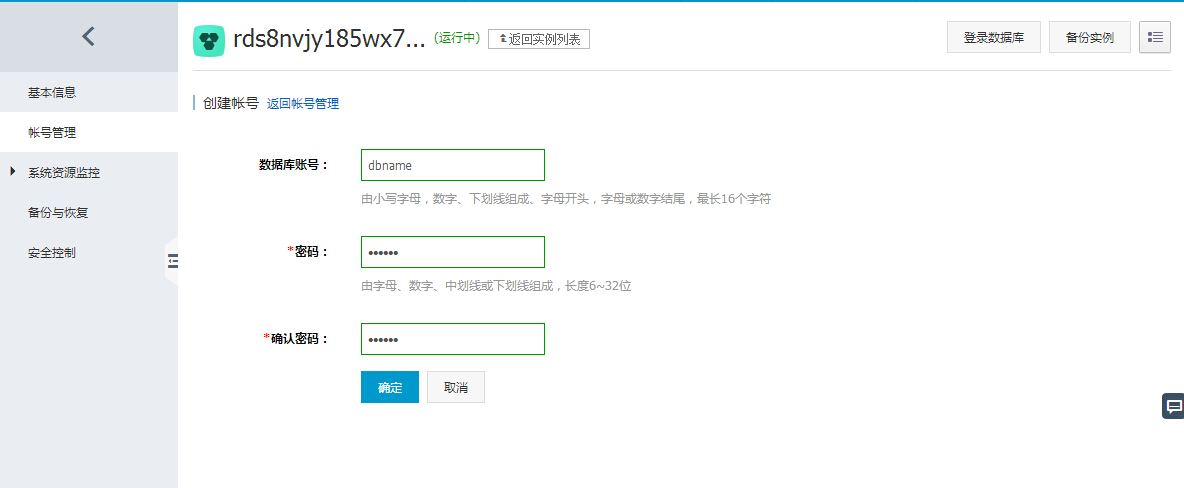This screenshot has width=1184, height=488.
Task: Click into the 密码 field
Action: (x=452, y=252)
